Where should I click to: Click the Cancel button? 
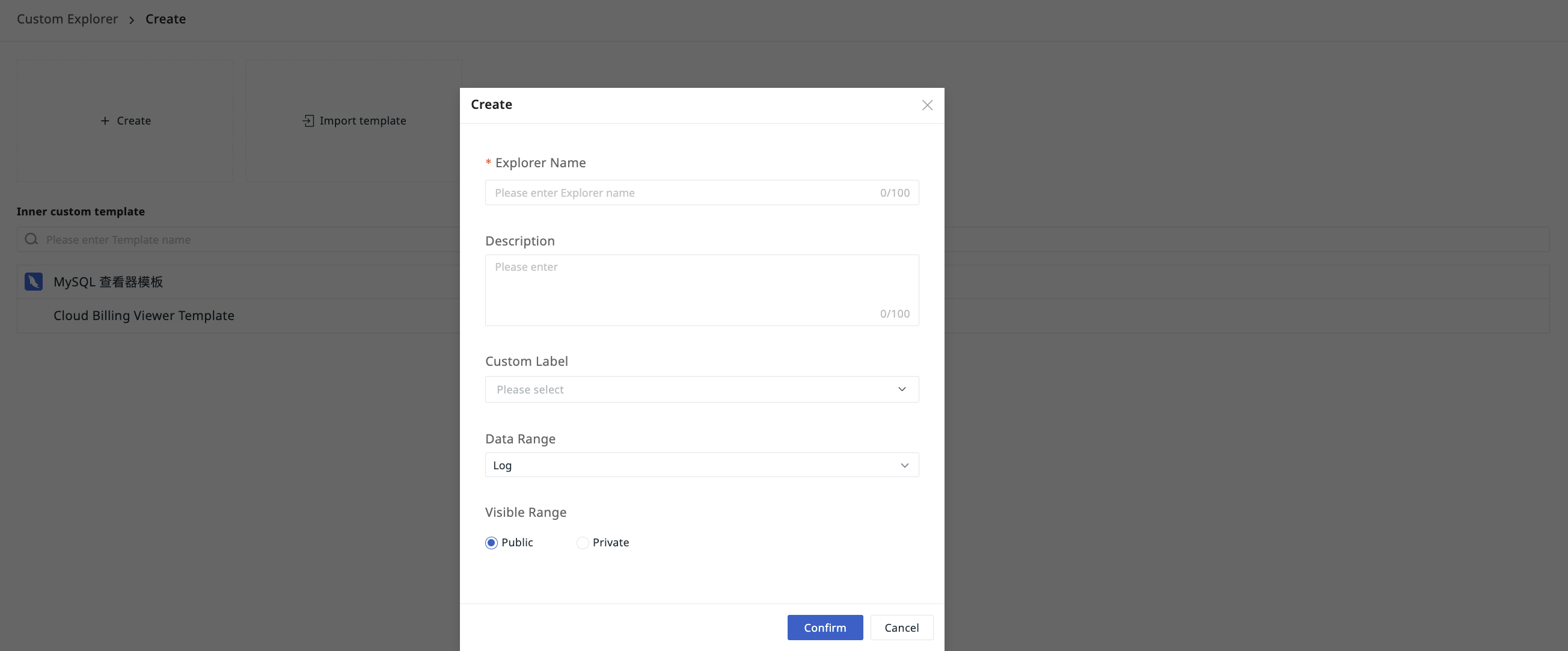point(901,628)
